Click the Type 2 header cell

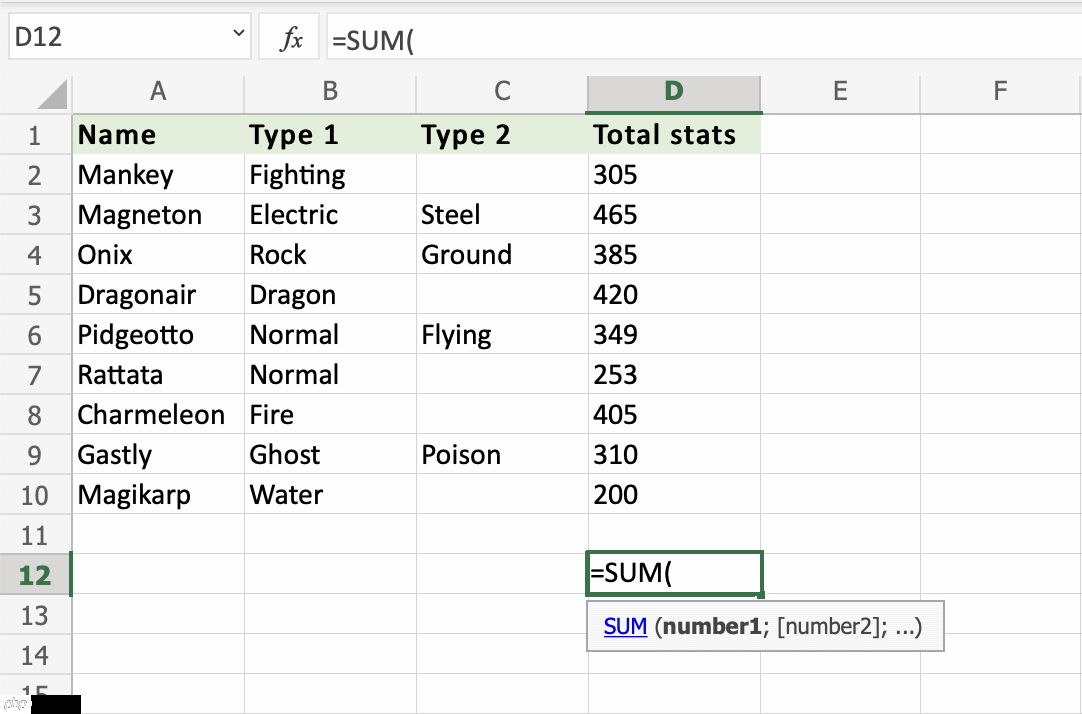pos(502,135)
